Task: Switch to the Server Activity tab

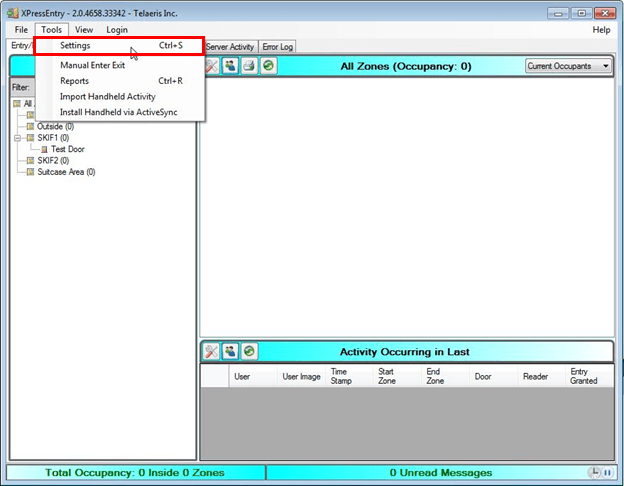Action: [230, 47]
